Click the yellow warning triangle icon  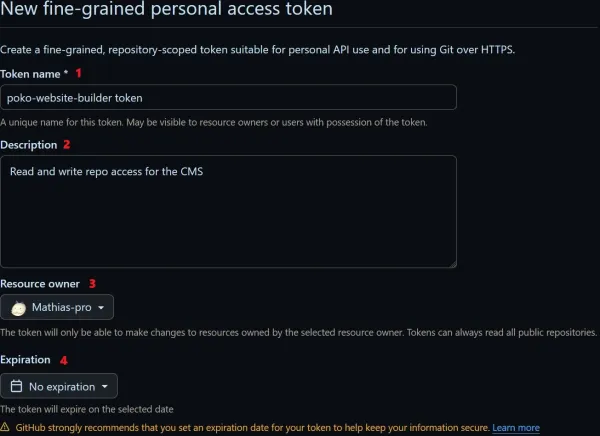[x=6, y=428]
